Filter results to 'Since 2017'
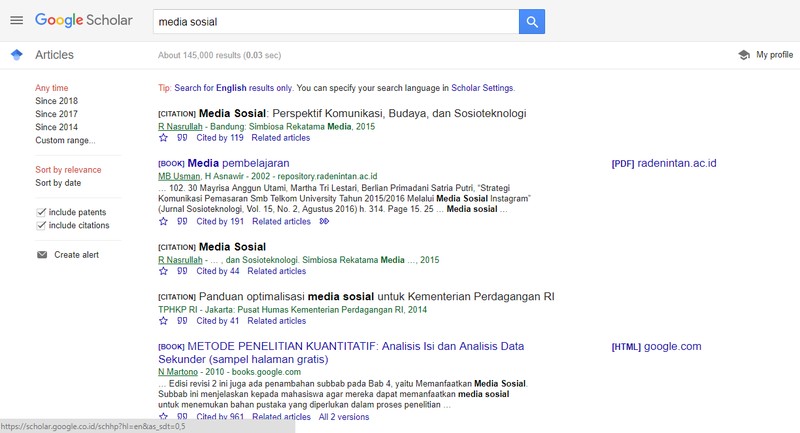Image resolution: width=800 pixels, height=433 pixels. pyautogui.click(x=56, y=115)
